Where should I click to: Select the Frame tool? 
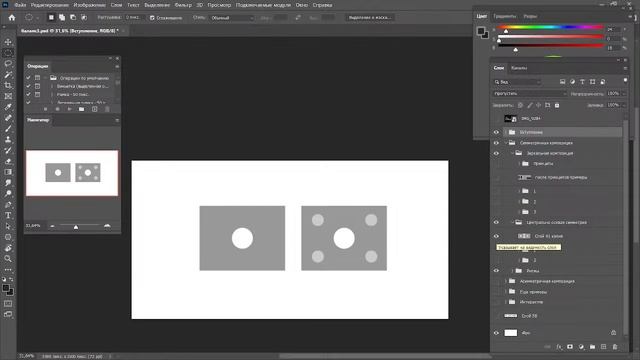coord(8,96)
